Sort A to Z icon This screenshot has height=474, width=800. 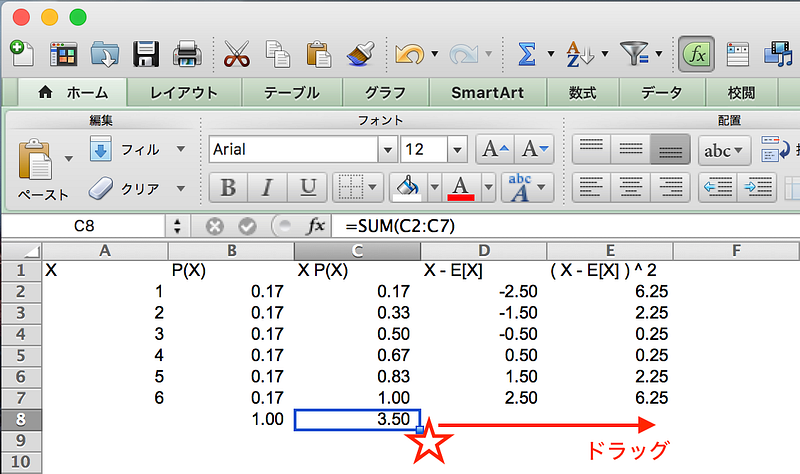[580, 54]
